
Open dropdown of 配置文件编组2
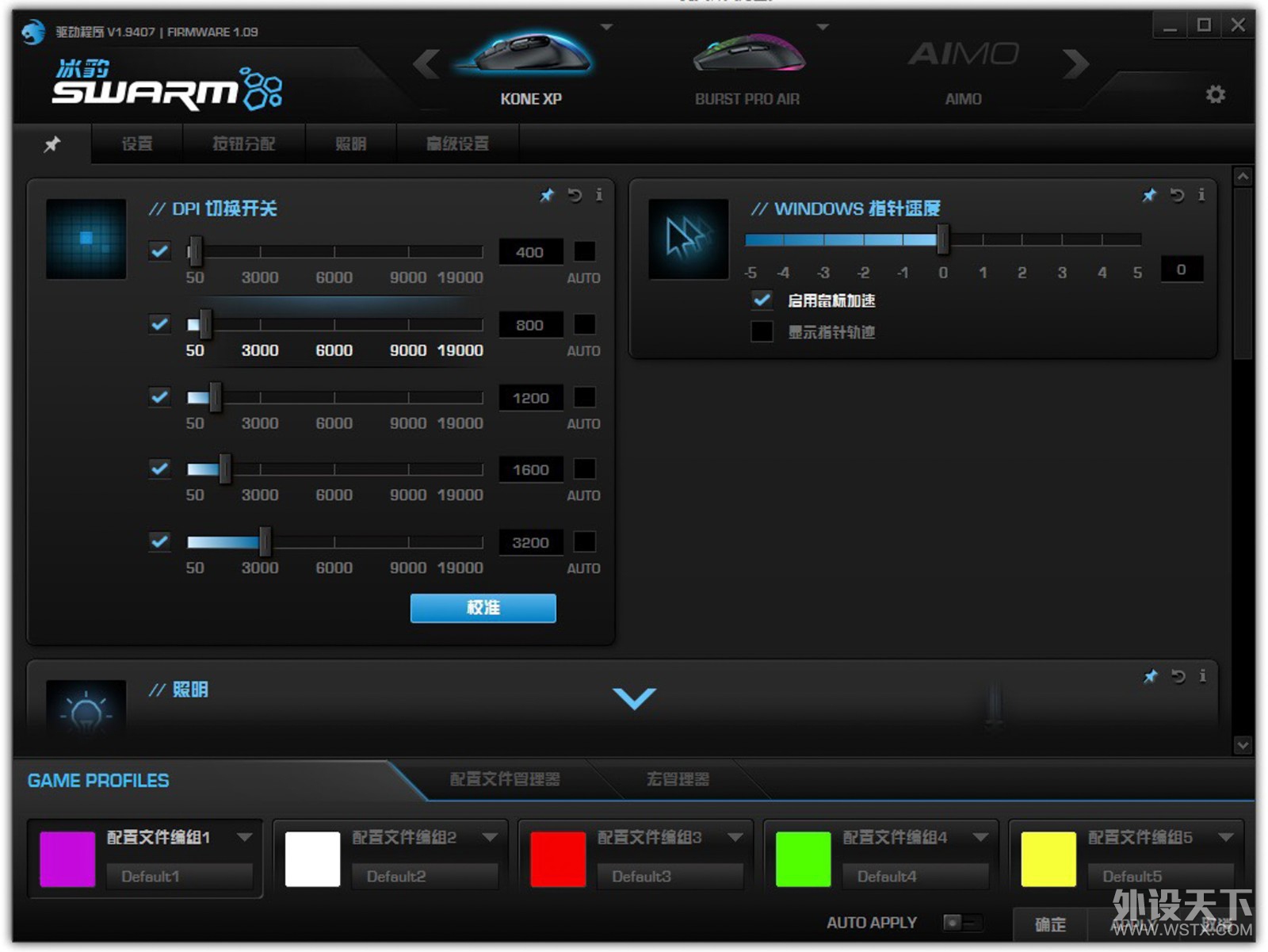(x=491, y=837)
